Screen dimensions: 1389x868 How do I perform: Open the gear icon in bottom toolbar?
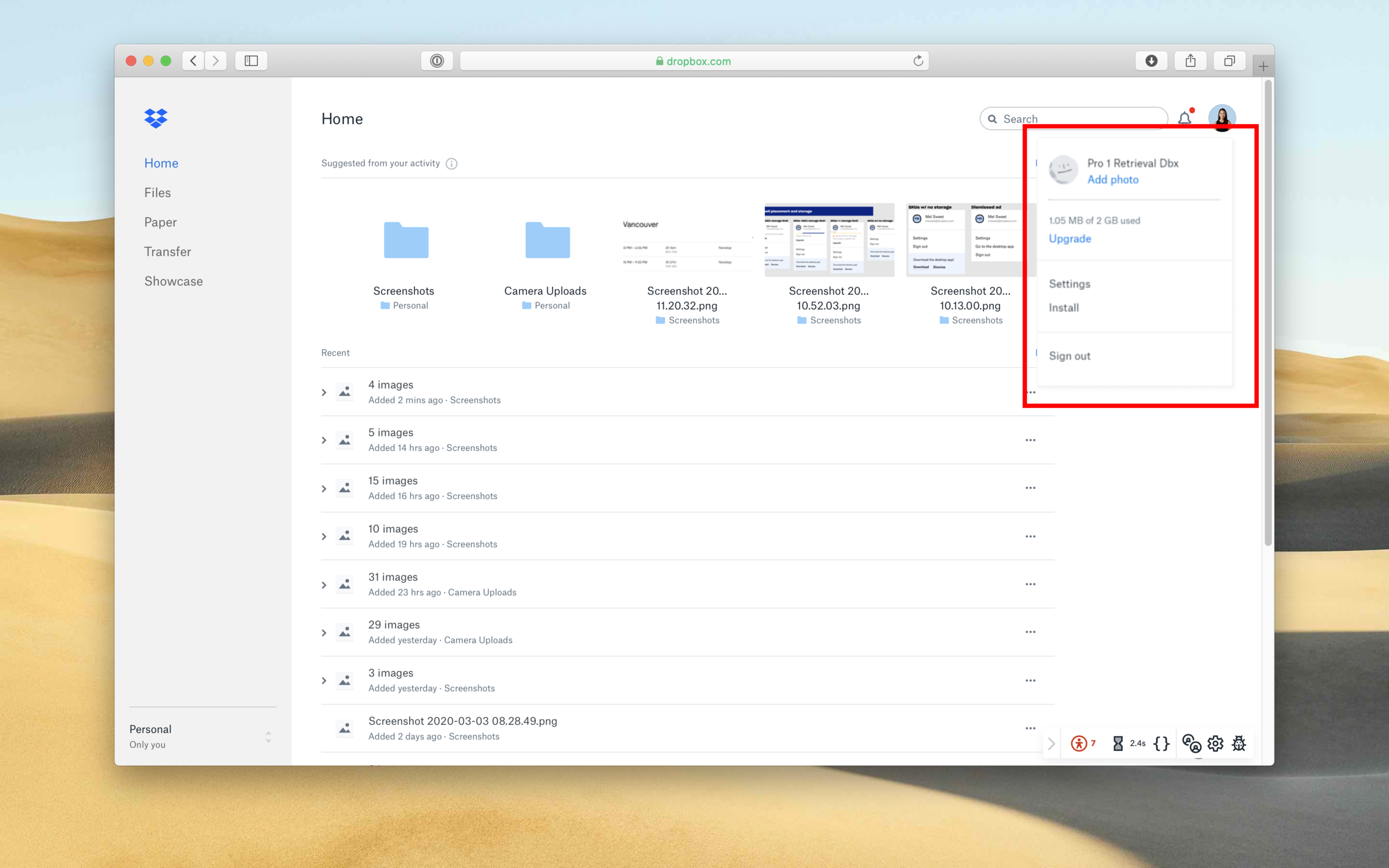pos(1215,744)
